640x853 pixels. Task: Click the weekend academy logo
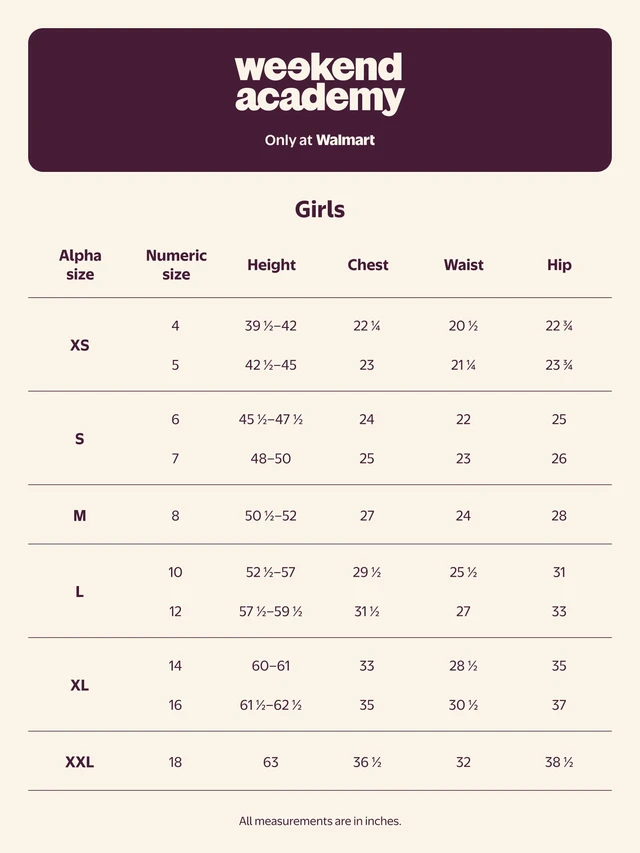pyautogui.click(x=319, y=83)
